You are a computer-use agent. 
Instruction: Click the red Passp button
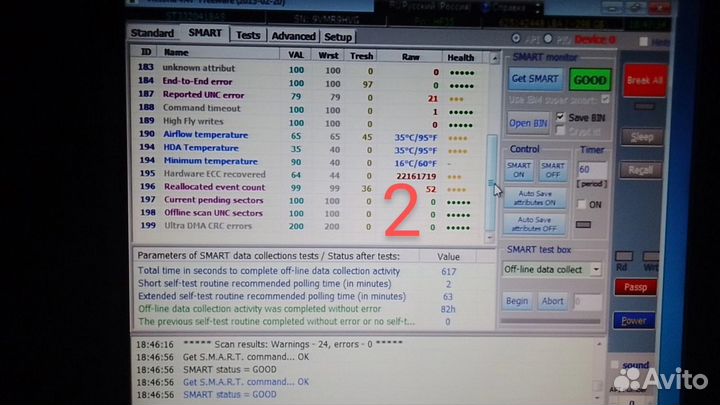point(636,287)
